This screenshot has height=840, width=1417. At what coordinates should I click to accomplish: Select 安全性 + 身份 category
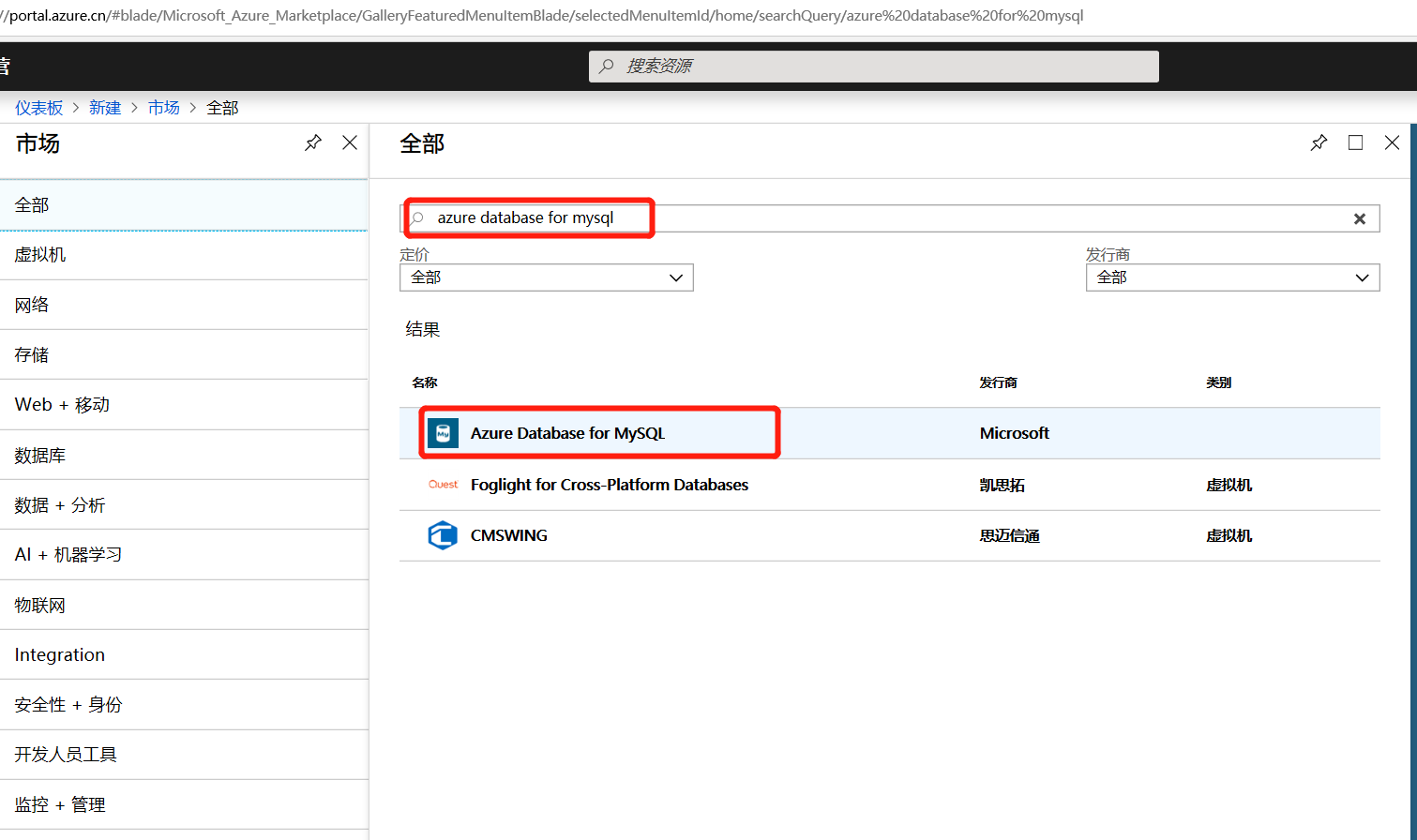click(184, 705)
